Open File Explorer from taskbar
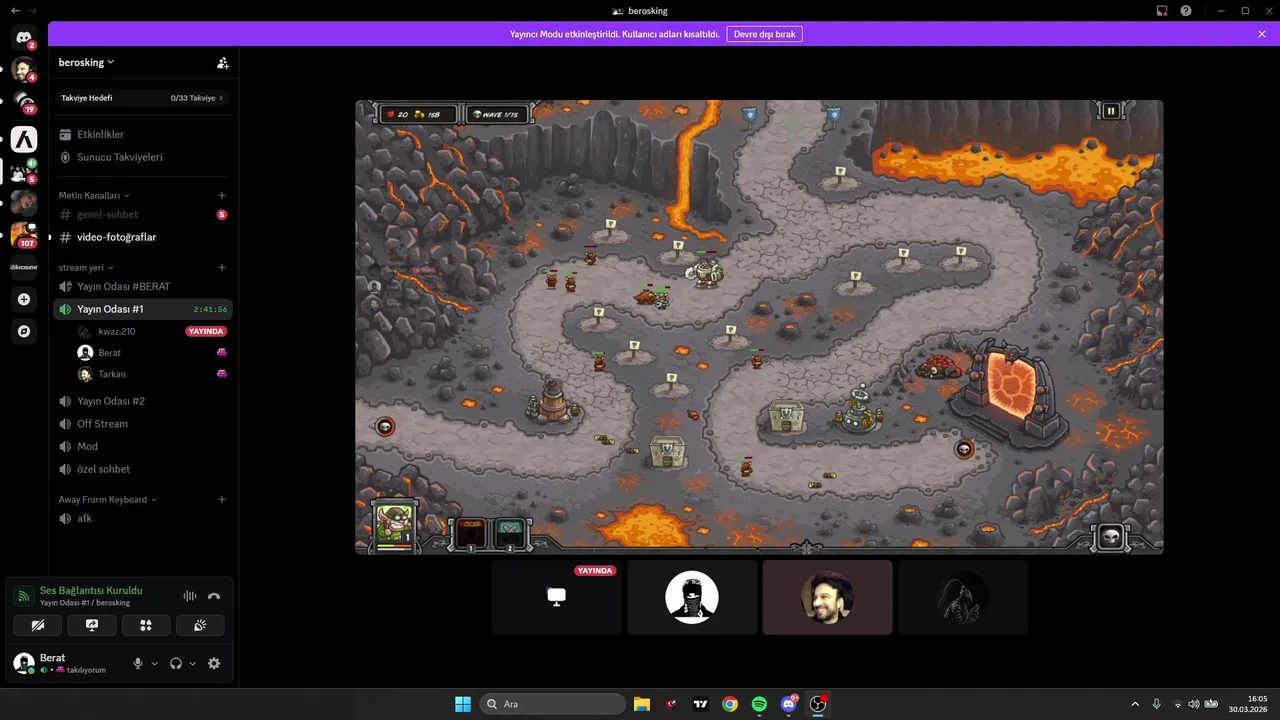This screenshot has height=720, width=1280. pyautogui.click(x=641, y=704)
